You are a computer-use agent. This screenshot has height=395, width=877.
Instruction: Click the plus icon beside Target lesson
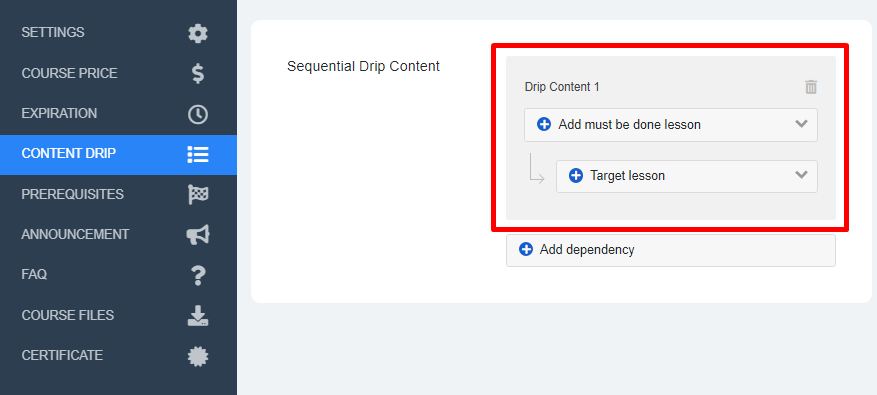(576, 176)
